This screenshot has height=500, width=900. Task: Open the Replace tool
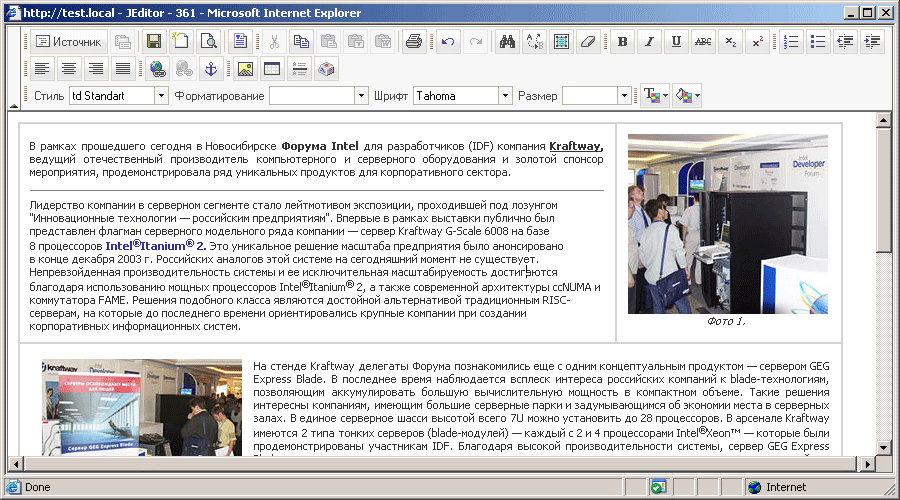coord(534,41)
